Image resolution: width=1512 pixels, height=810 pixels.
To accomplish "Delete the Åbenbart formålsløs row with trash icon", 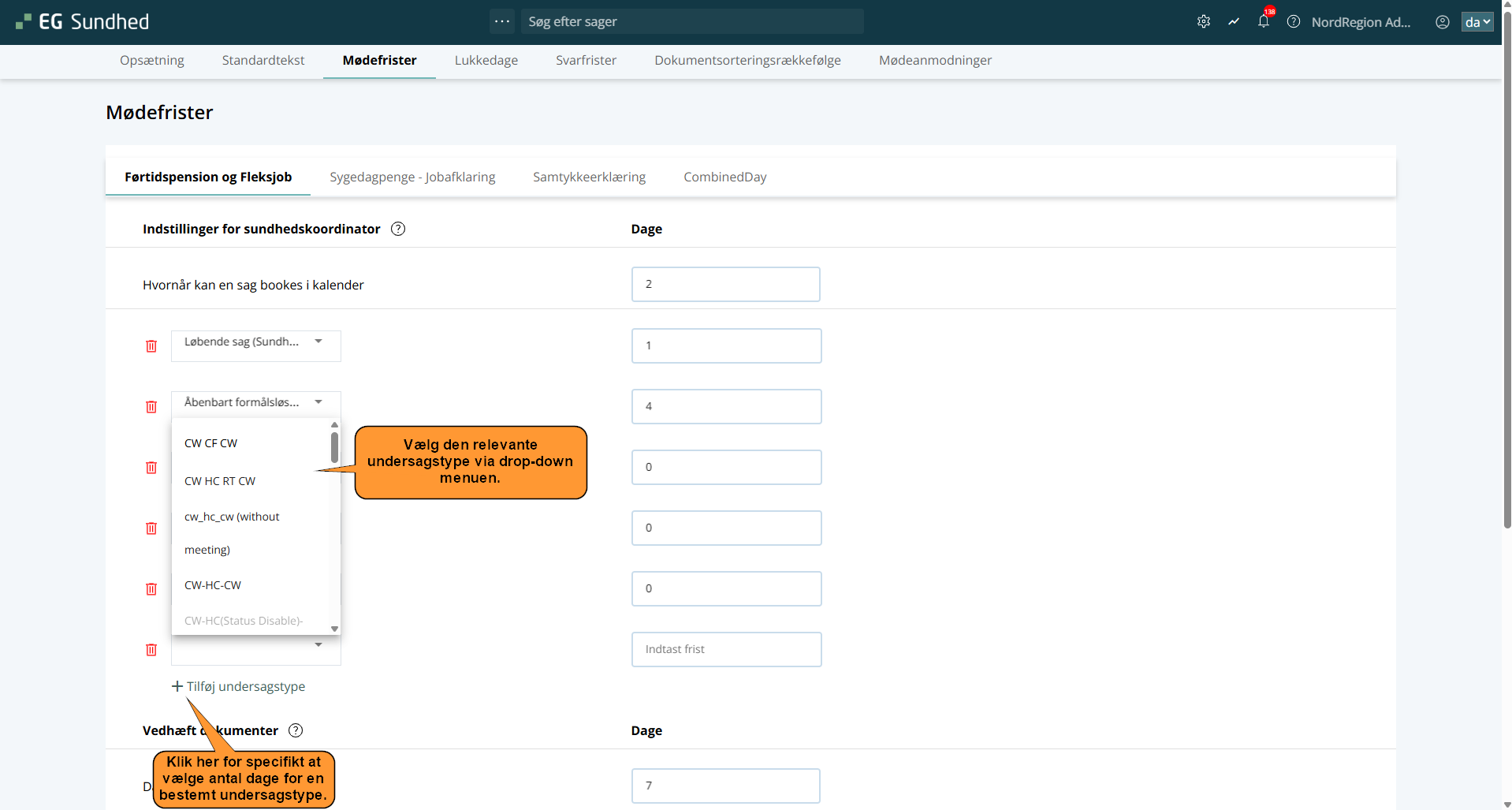I will click(151, 407).
